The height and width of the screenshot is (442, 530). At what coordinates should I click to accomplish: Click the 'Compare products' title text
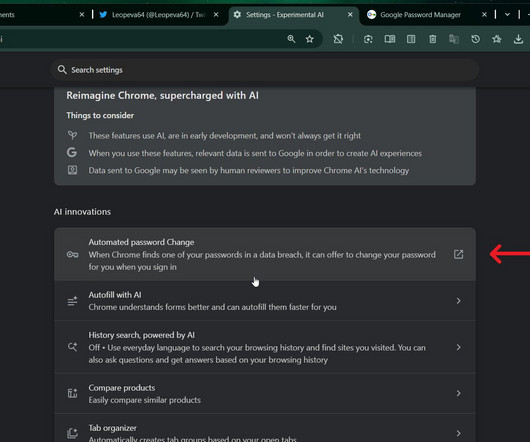click(x=122, y=388)
